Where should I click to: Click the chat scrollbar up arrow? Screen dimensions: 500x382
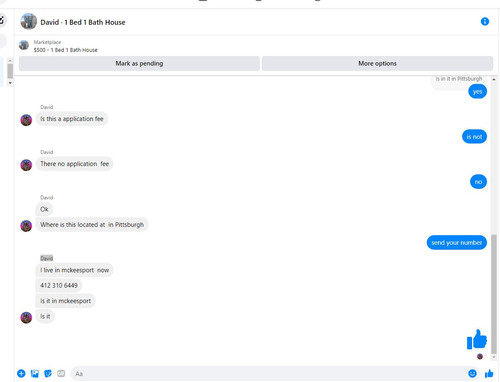click(x=494, y=79)
